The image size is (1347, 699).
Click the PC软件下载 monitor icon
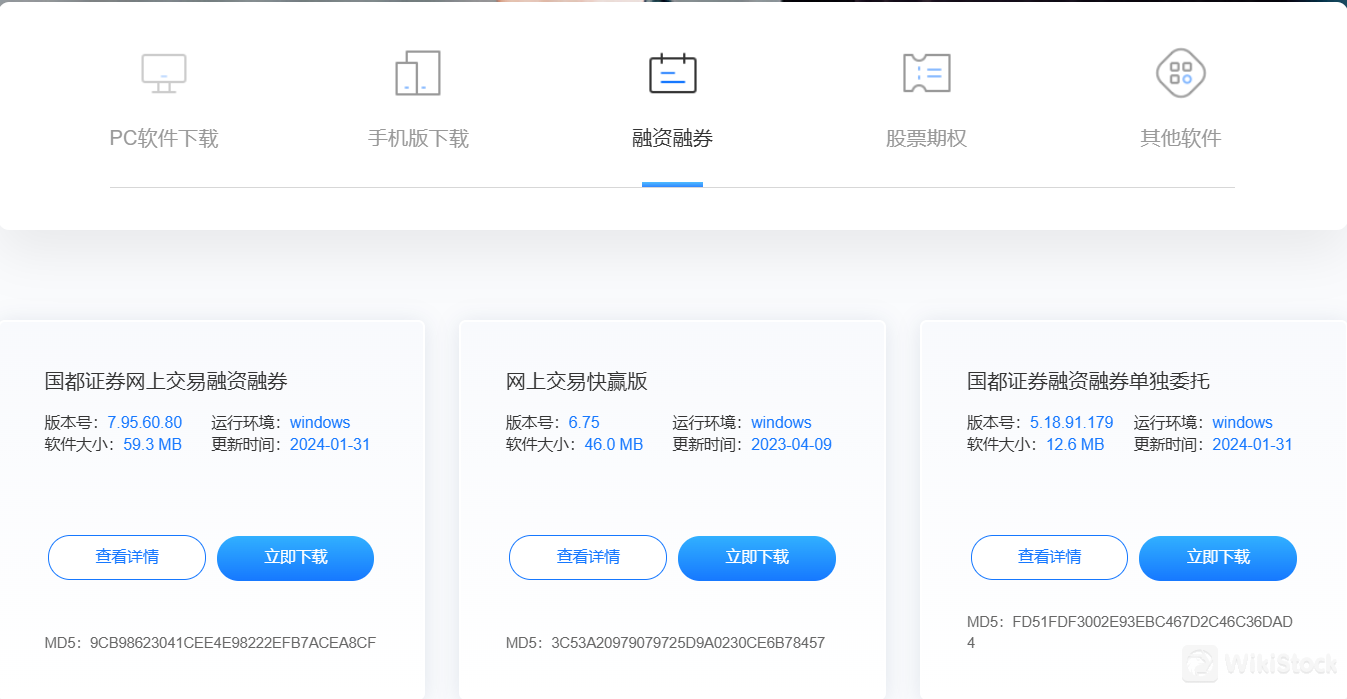coord(164,73)
